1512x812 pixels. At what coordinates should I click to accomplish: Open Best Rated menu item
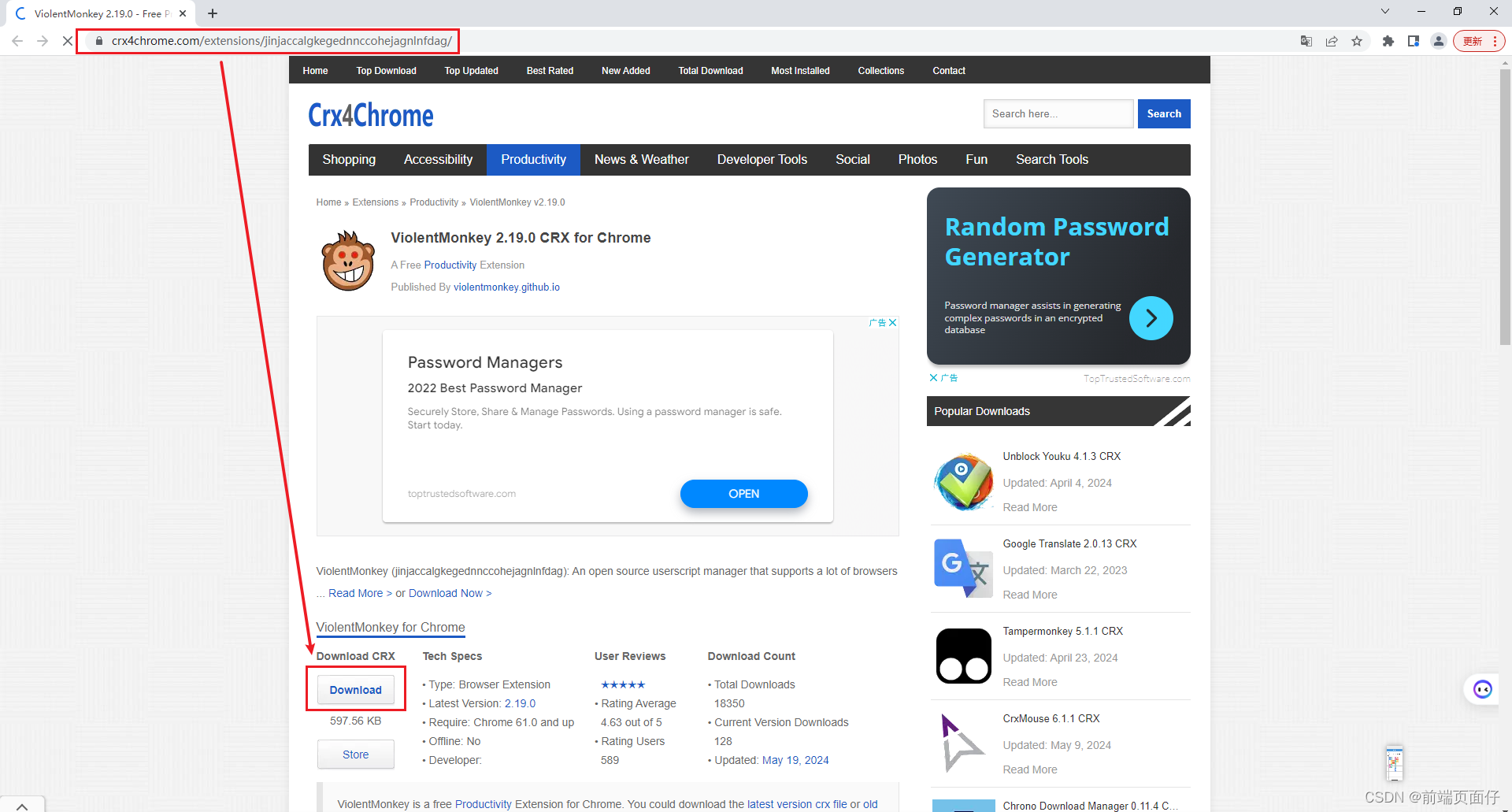coord(550,71)
